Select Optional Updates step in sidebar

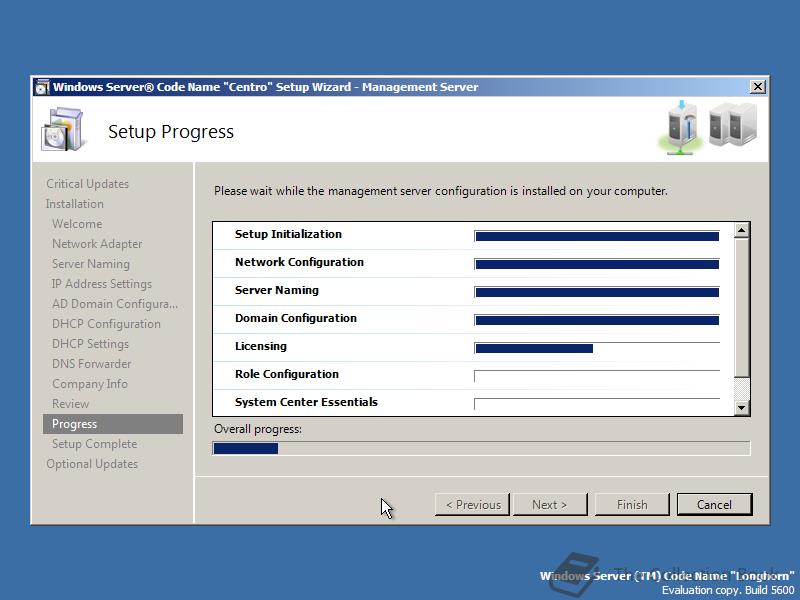92,464
